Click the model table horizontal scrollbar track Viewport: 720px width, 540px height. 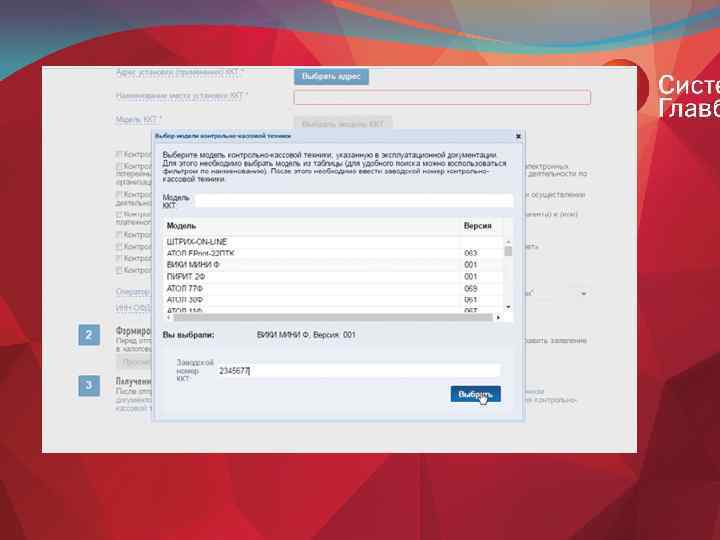pos(333,317)
